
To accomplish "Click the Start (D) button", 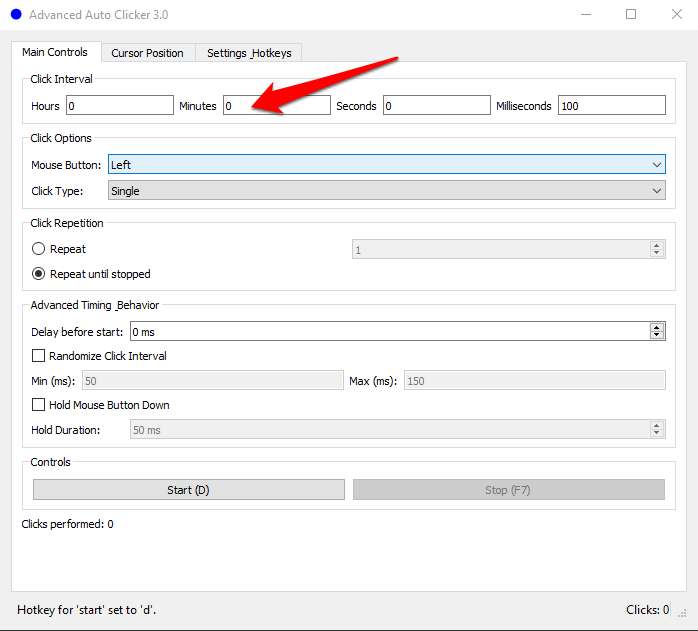I will [189, 490].
